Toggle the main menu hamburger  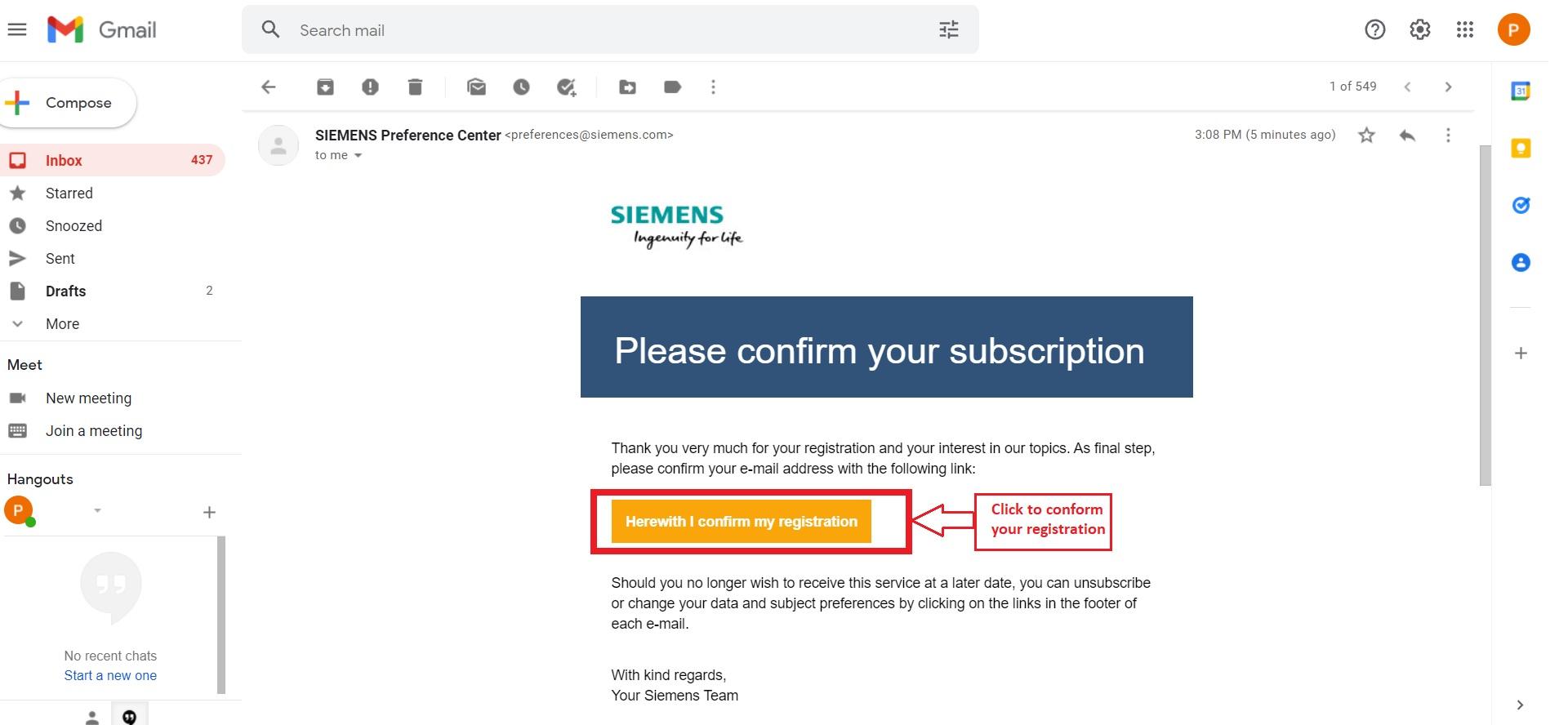17,30
